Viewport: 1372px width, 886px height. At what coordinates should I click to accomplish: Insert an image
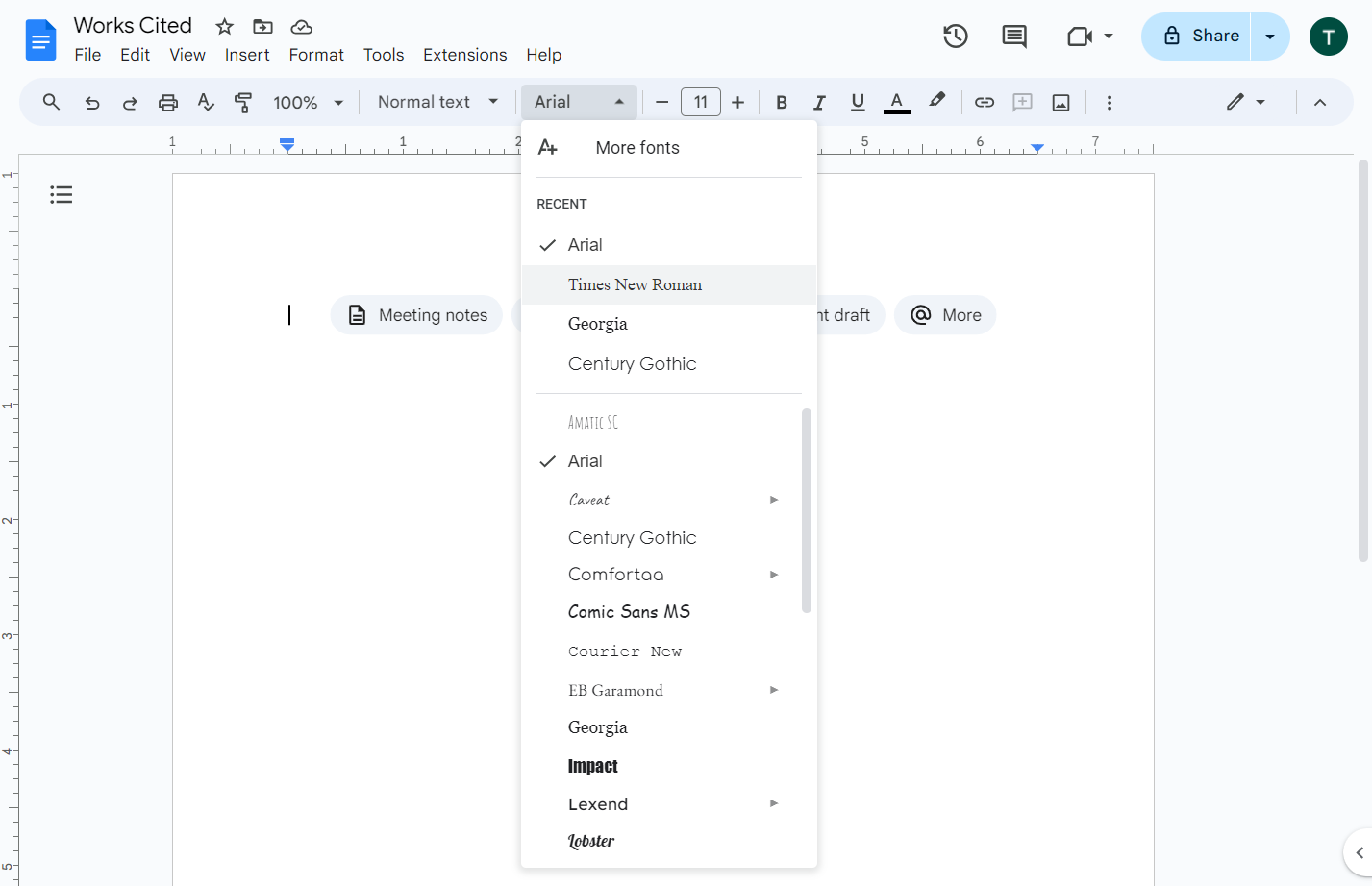pyautogui.click(x=1061, y=102)
